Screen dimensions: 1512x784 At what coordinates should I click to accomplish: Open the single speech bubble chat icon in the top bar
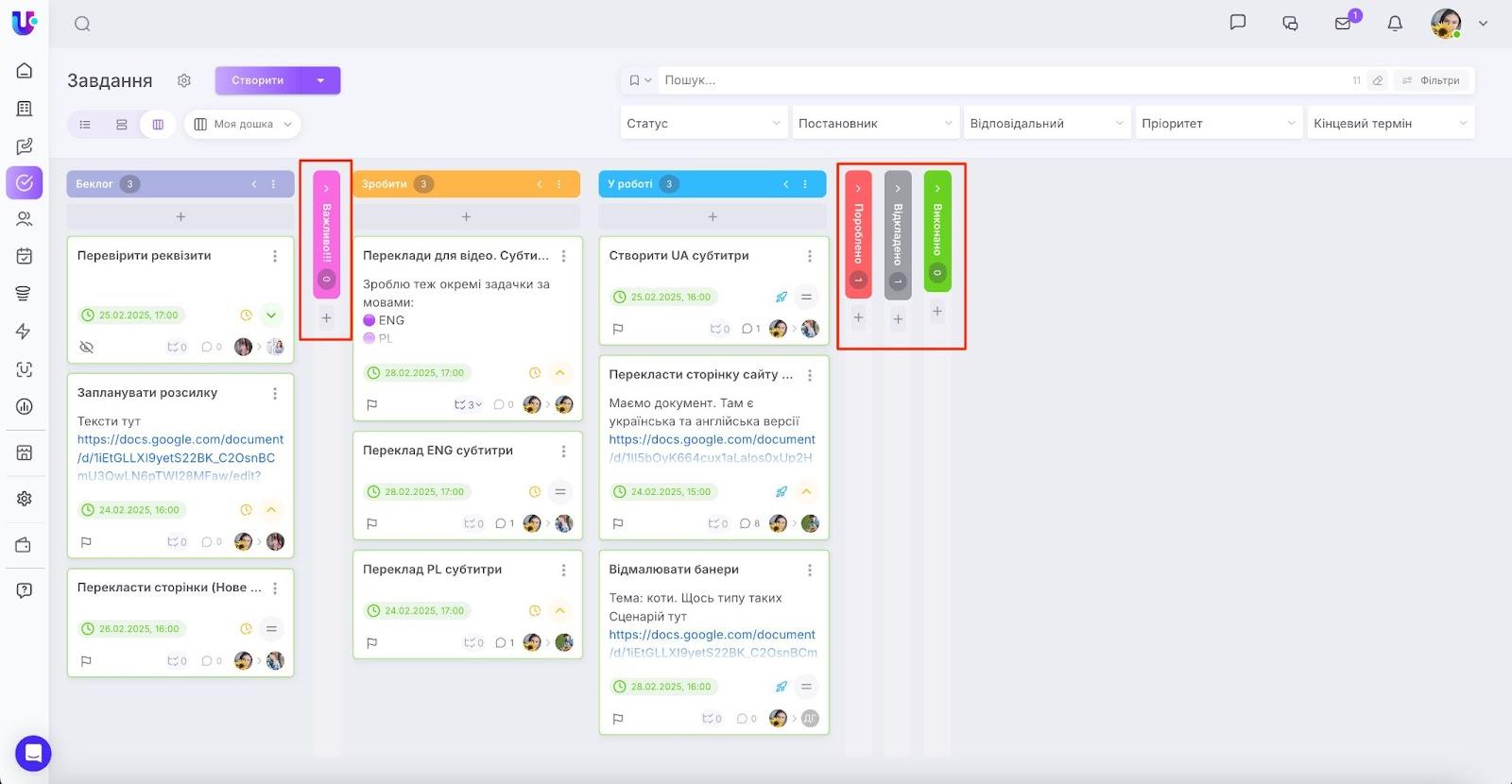[1238, 23]
